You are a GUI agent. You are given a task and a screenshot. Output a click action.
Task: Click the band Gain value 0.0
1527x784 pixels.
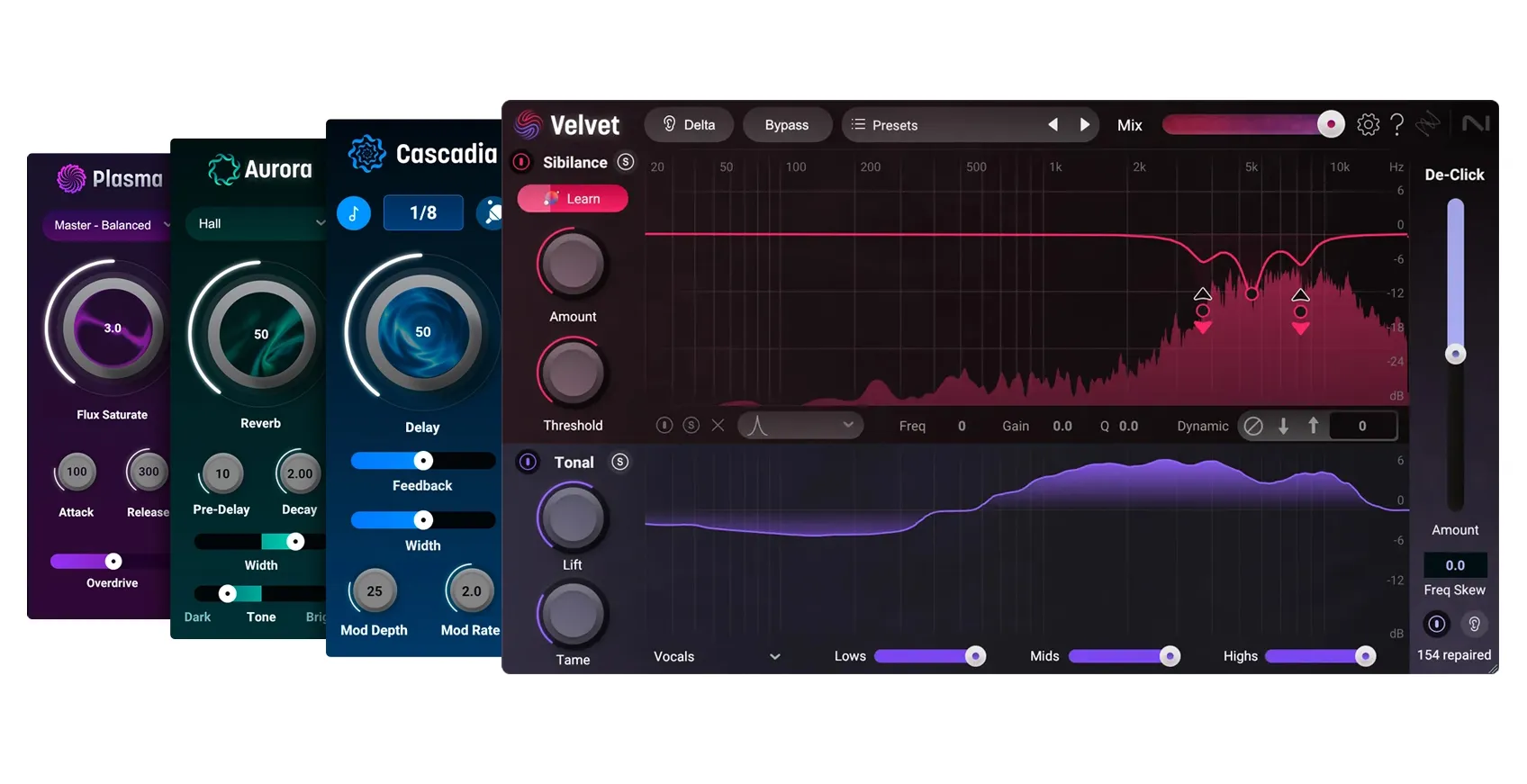[1062, 426]
